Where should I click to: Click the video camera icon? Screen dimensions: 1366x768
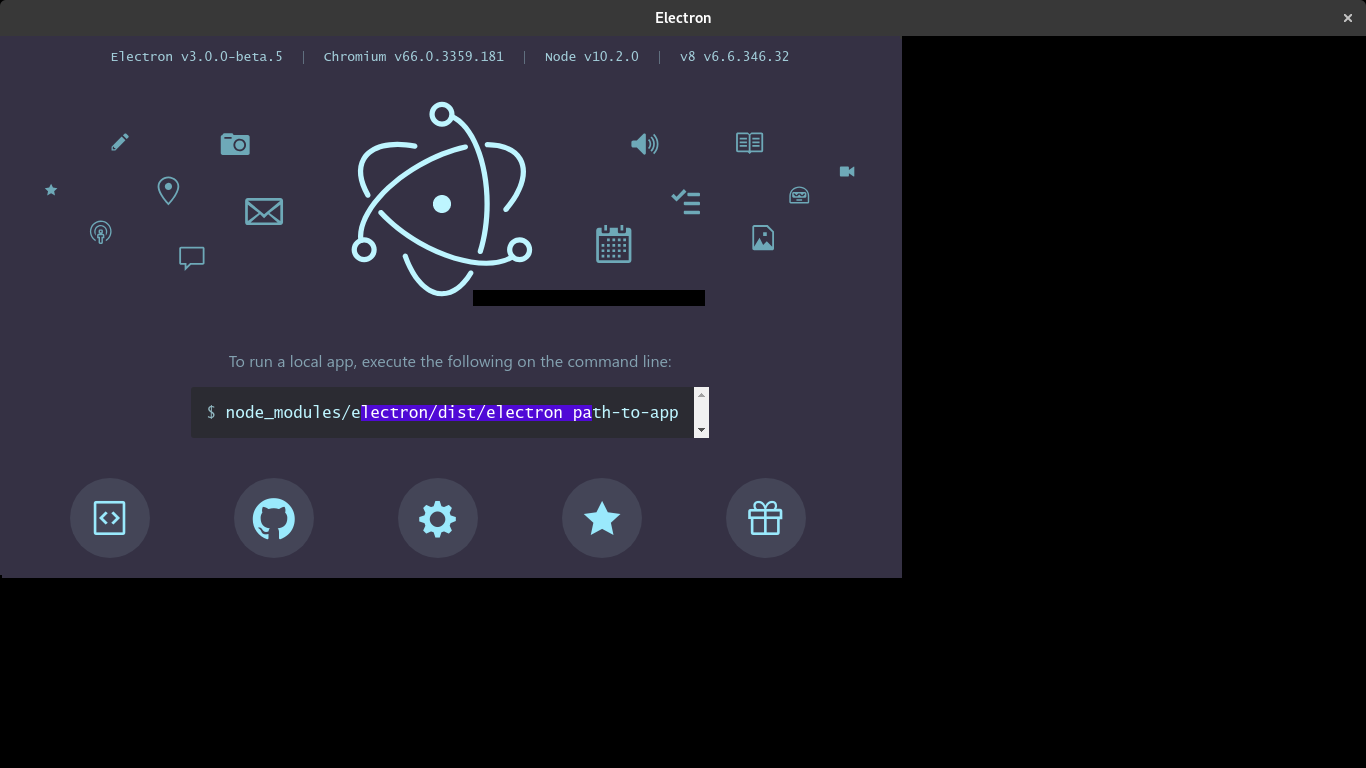[x=846, y=171]
